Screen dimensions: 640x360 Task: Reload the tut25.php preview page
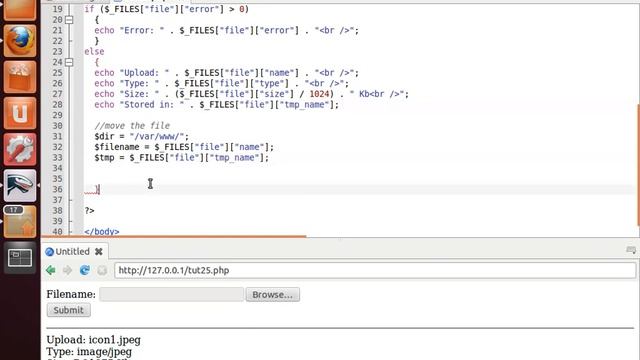point(84,270)
